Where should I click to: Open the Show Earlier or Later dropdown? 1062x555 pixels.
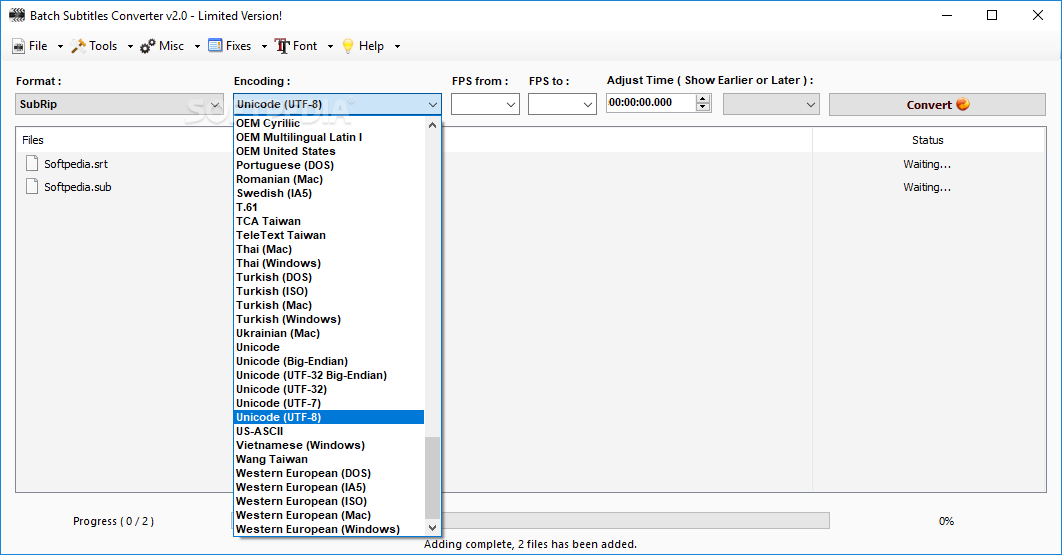click(x=771, y=104)
